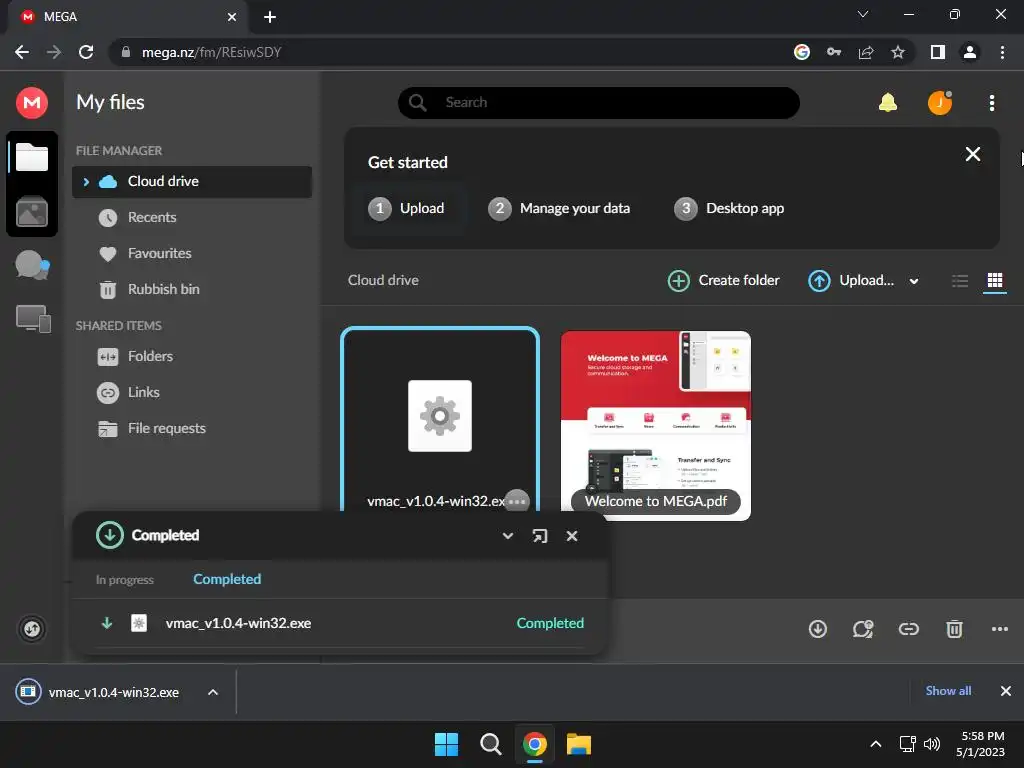The height and width of the screenshot is (768, 1024).
Task: Click the Google icon in address bar
Action: click(802, 52)
